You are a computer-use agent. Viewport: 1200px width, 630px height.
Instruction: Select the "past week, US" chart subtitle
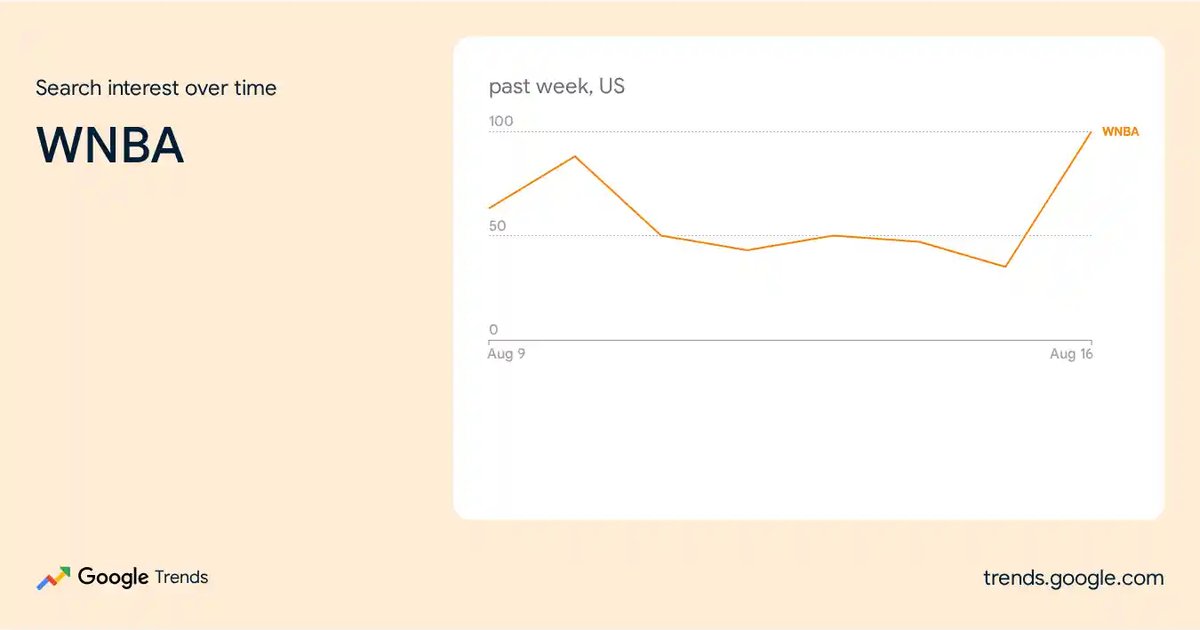point(556,87)
